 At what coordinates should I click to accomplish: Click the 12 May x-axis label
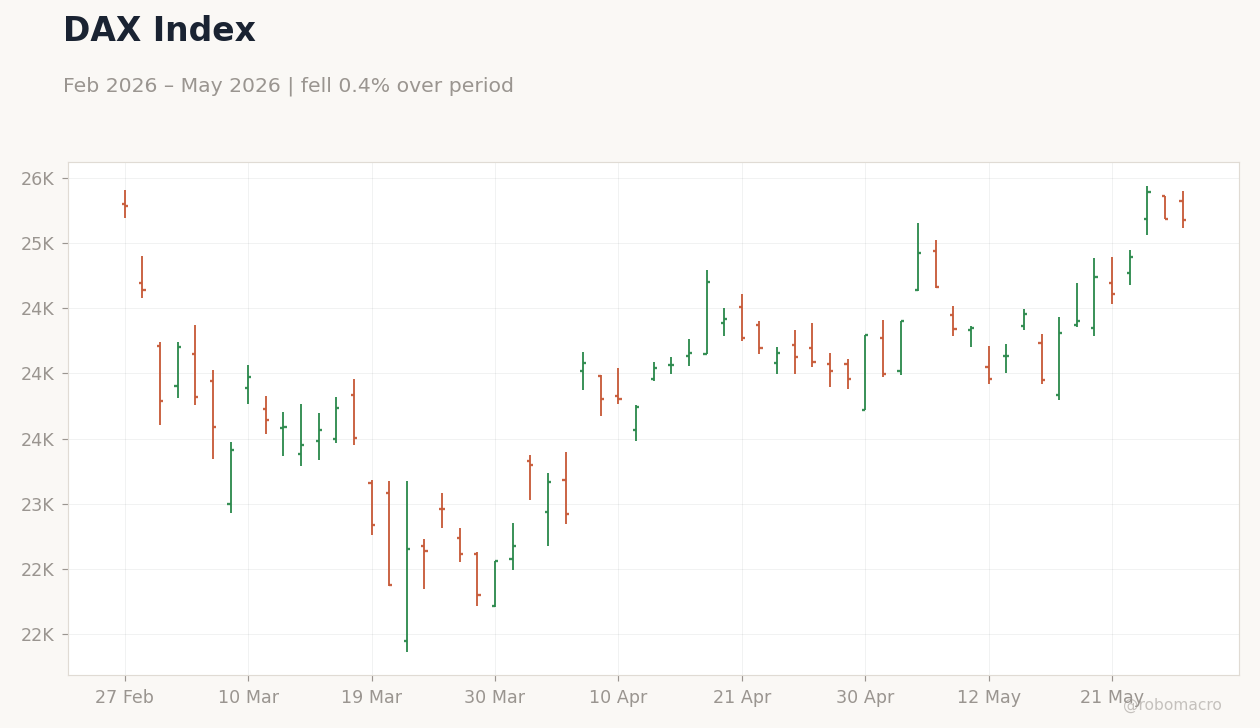pyautogui.click(x=989, y=697)
